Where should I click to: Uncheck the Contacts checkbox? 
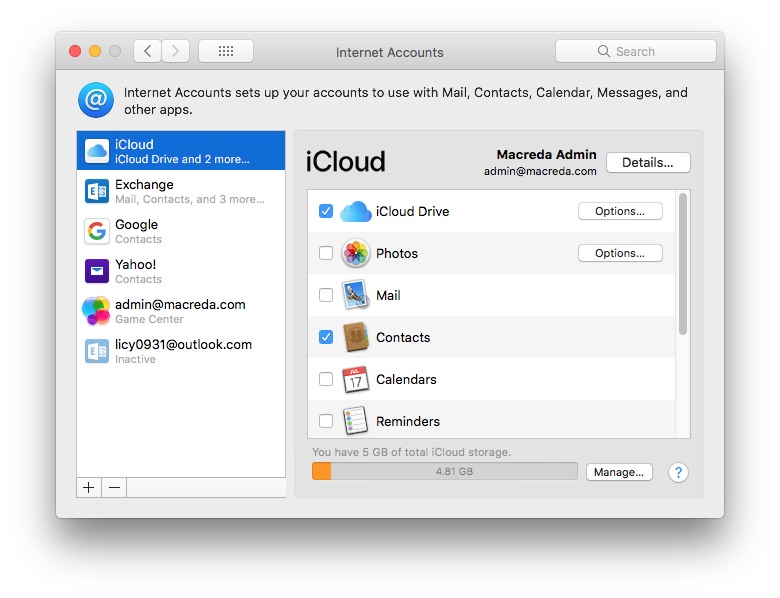pos(326,337)
